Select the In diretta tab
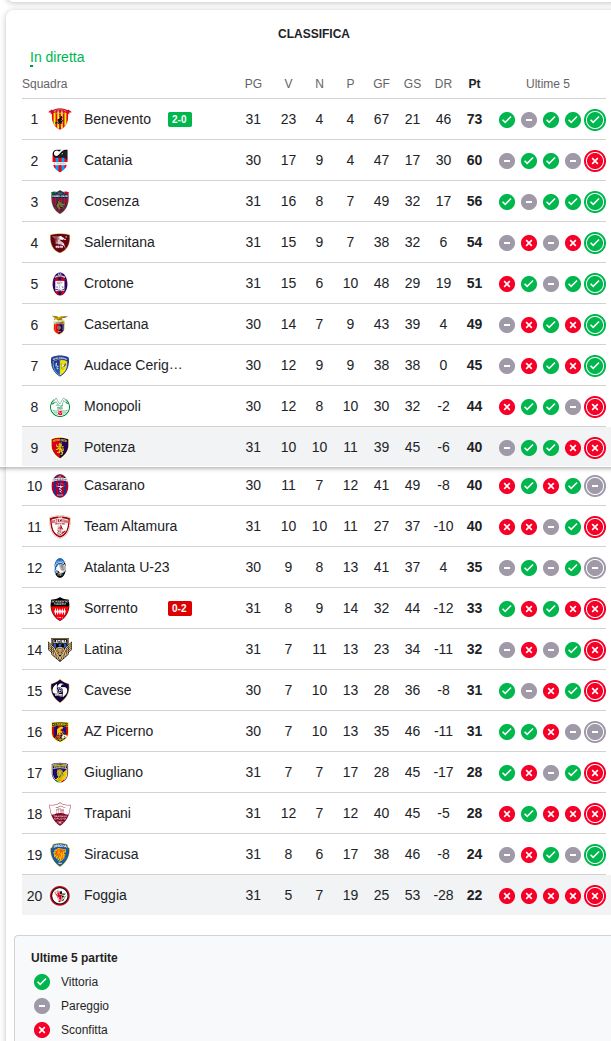Viewport: 611px width, 1041px height. (57, 57)
